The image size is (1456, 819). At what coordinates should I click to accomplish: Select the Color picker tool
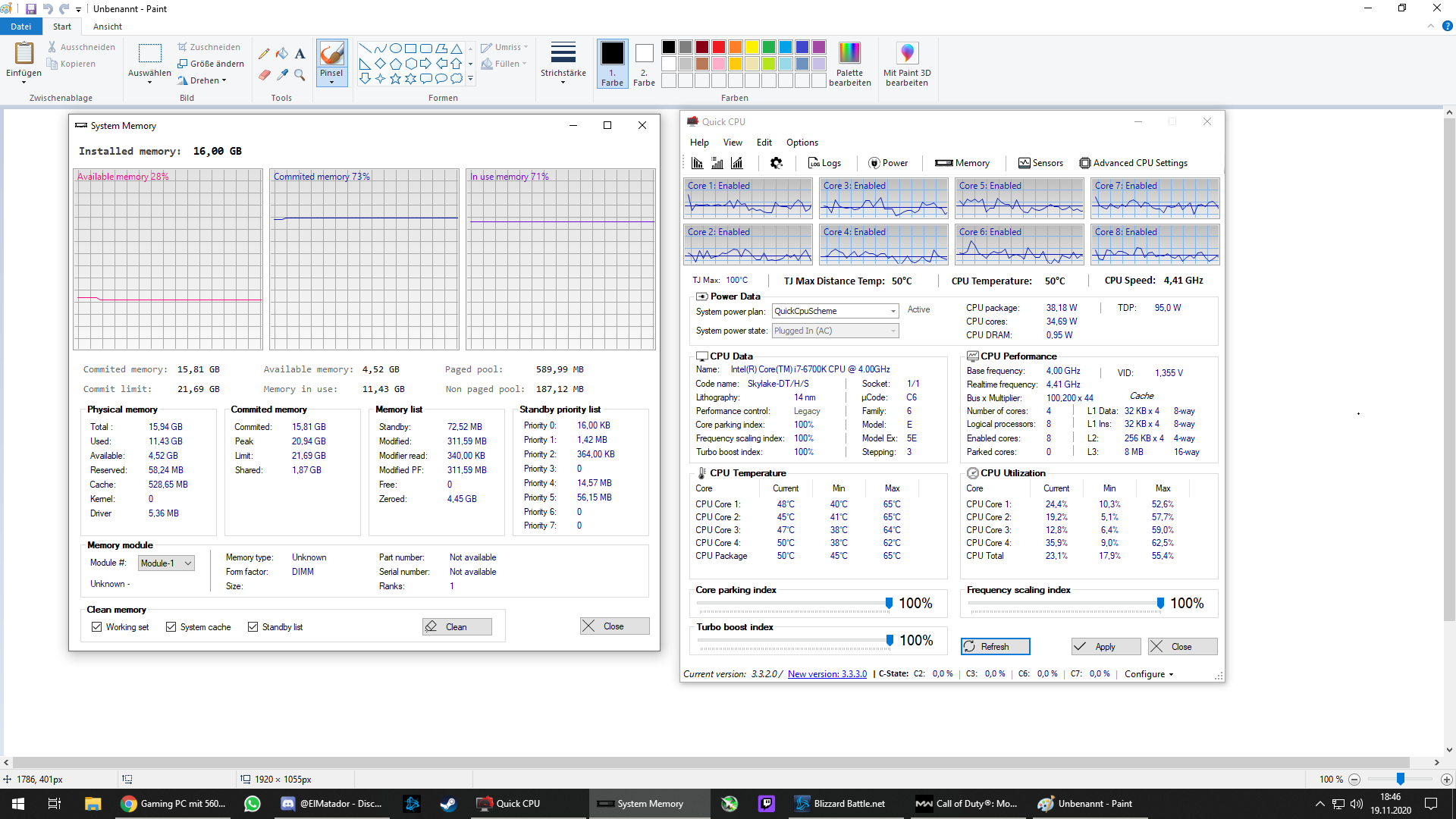point(282,75)
